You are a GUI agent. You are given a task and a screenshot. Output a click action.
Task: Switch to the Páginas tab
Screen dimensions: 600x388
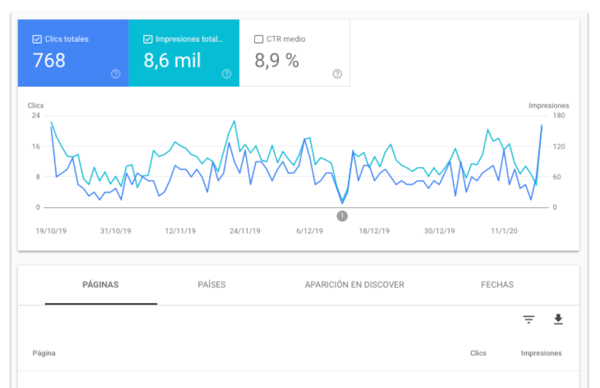tap(101, 285)
